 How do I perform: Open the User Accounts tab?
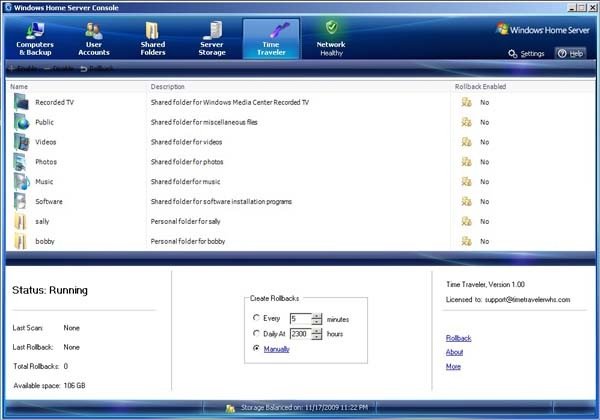[94, 39]
